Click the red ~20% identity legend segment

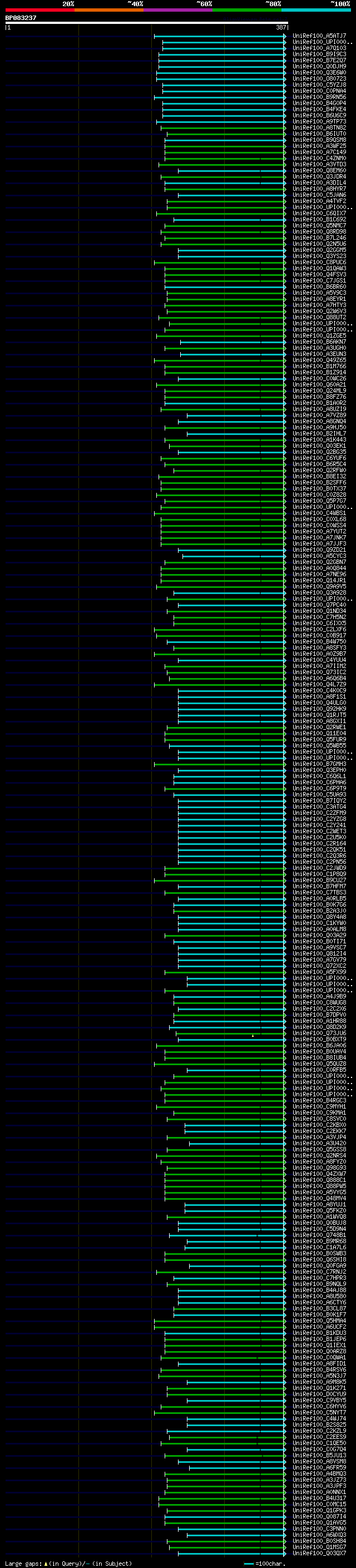(40, 11)
